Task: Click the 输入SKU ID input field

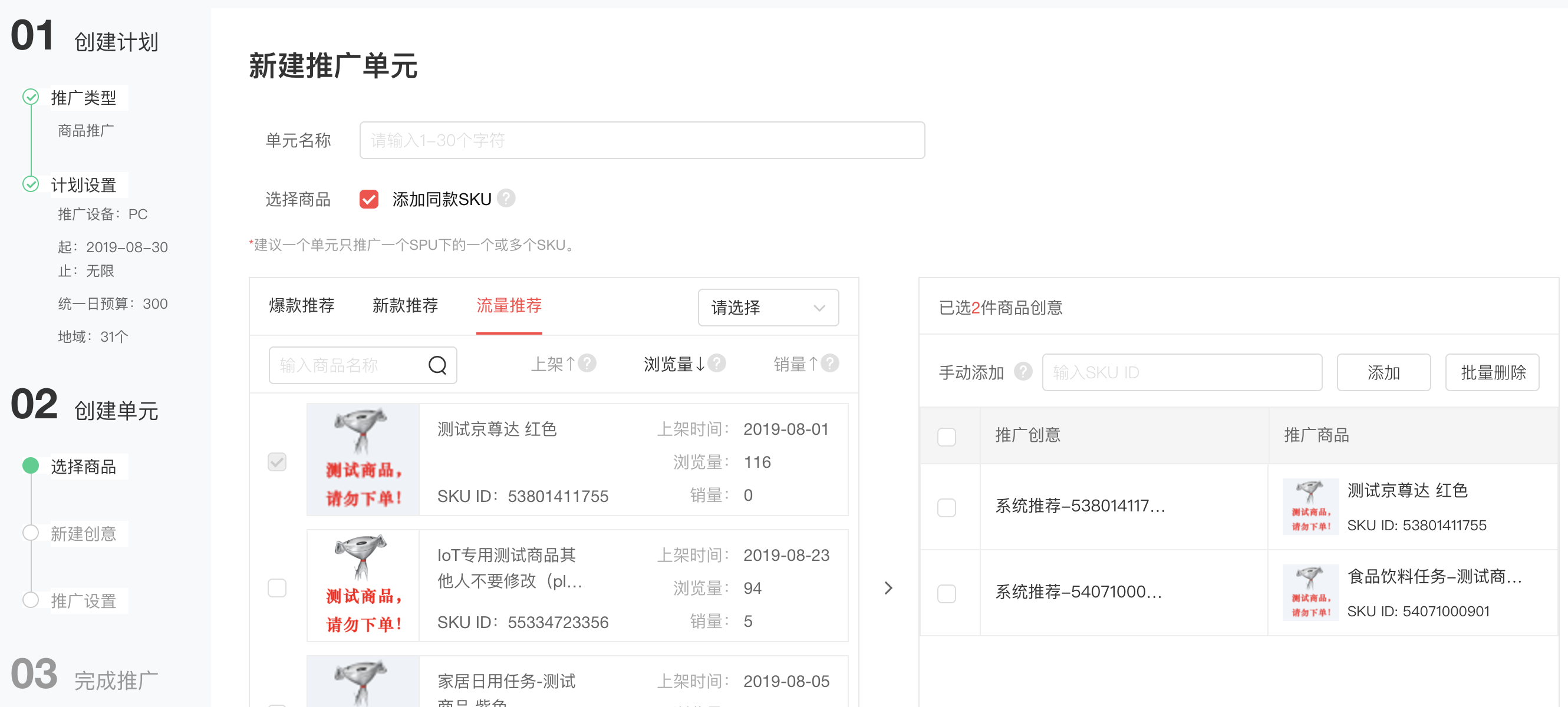Action: (1182, 372)
